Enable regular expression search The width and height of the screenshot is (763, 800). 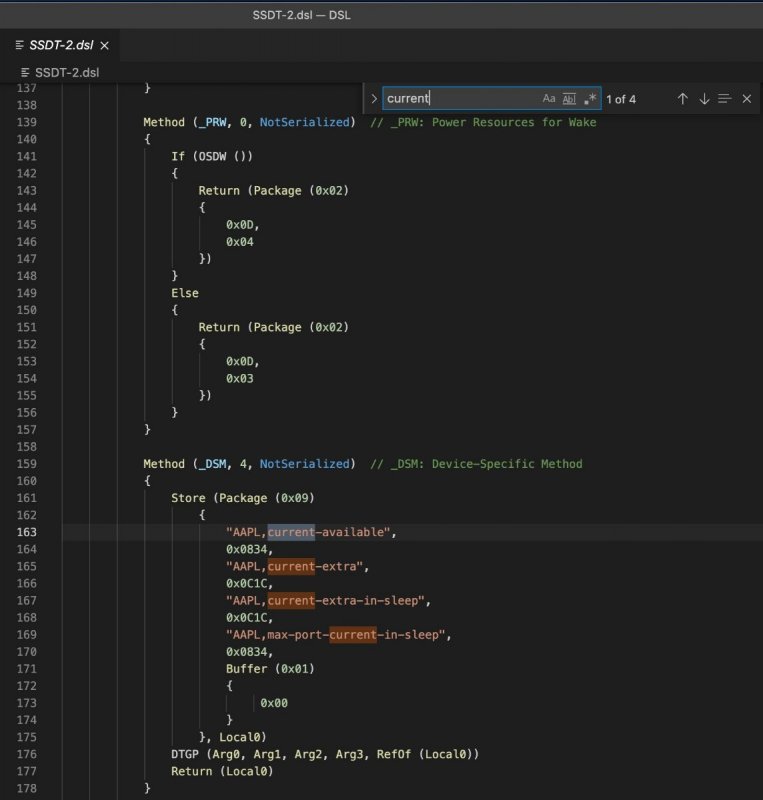click(x=590, y=99)
